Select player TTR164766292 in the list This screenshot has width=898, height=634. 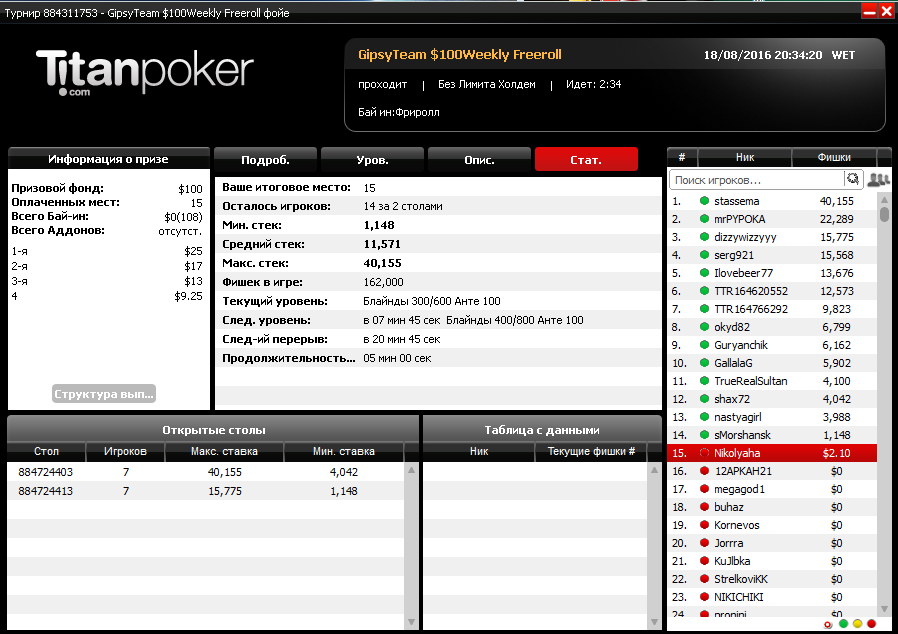tap(772, 309)
